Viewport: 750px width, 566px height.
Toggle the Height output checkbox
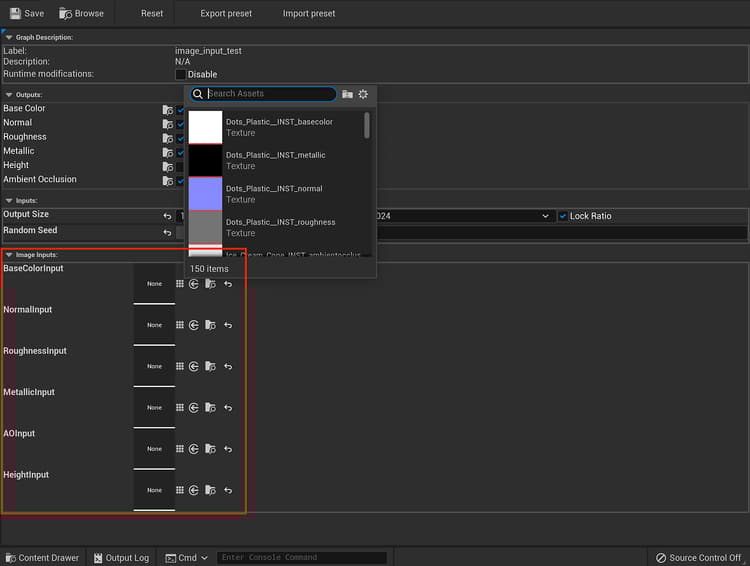(x=181, y=166)
